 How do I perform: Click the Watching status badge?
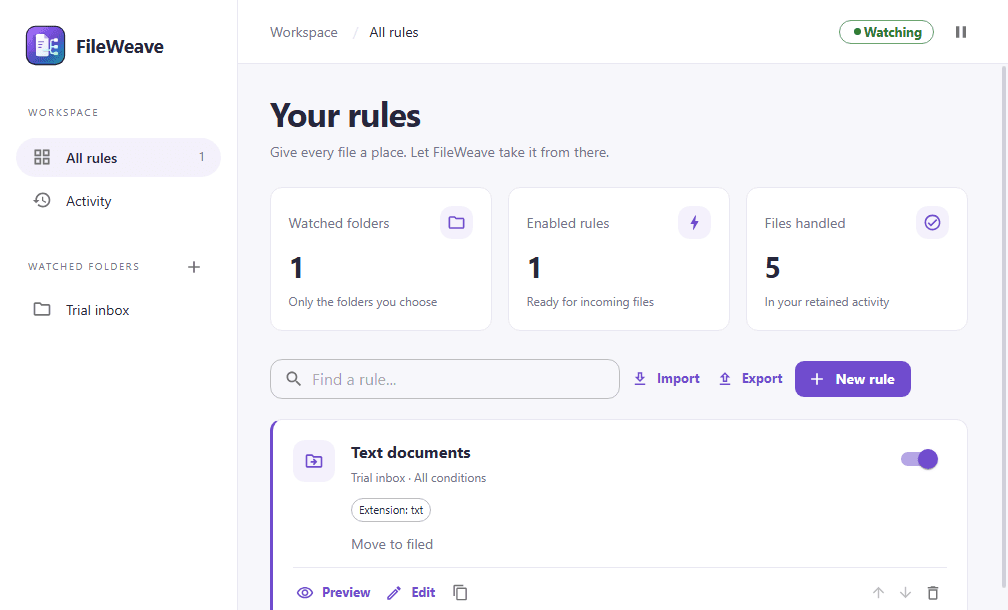pyautogui.click(x=886, y=32)
